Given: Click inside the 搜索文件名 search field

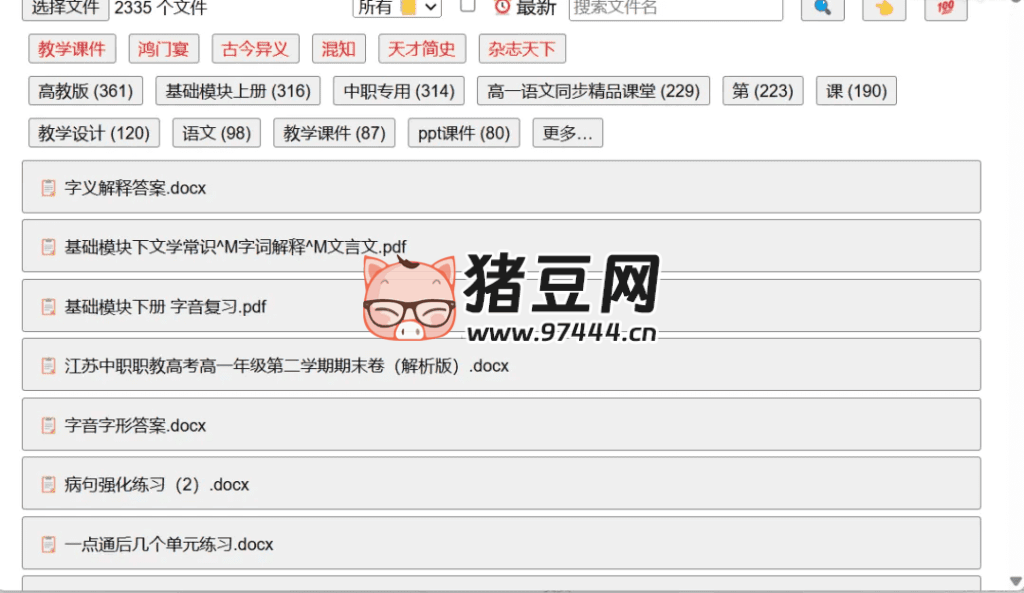Looking at the screenshot, I should click(x=676, y=9).
